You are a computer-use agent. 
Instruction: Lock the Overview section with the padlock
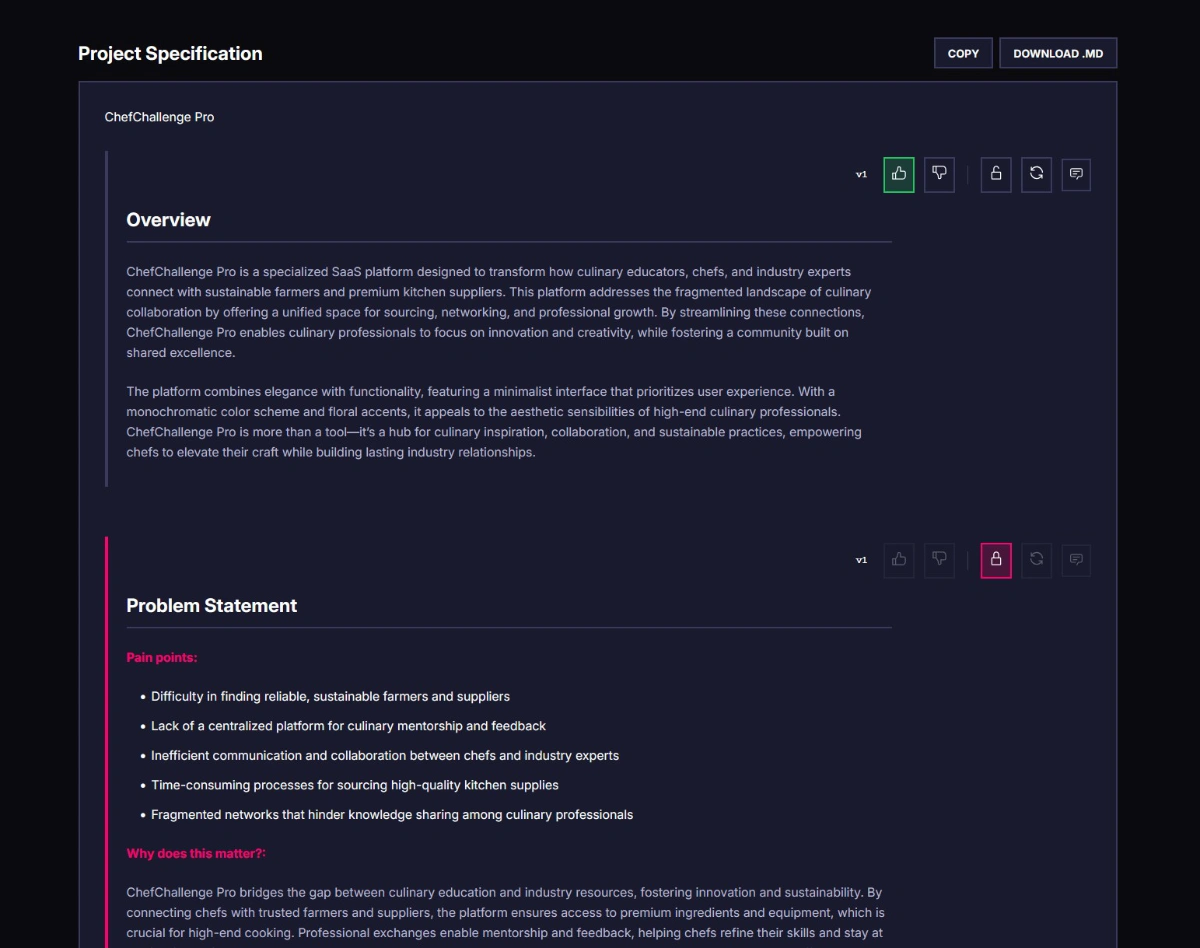click(x=996, y=174)
